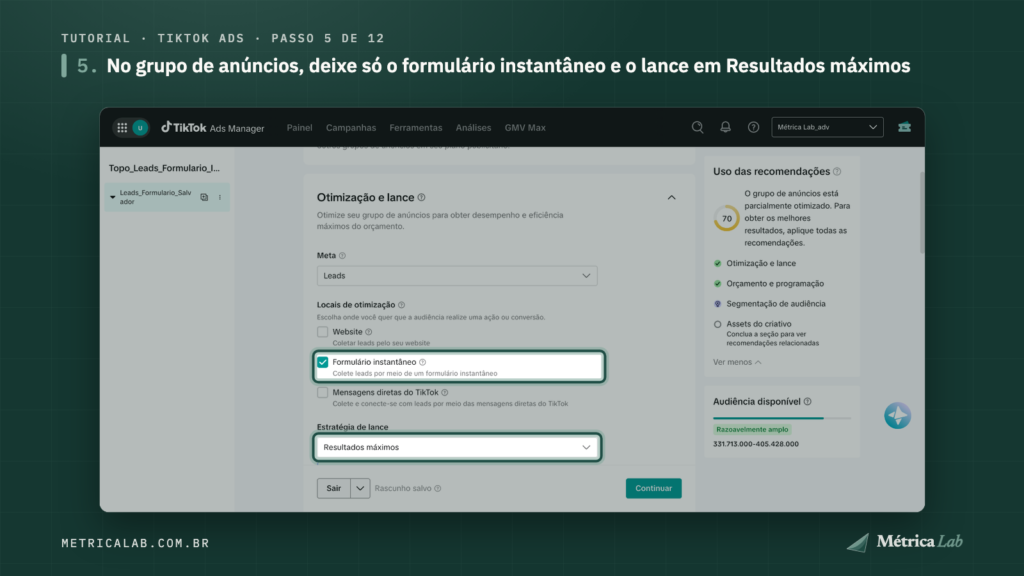This screenshot has width=1024, height=576.
Task: Click the page vertical scrollbar
Action: [922, 212]
